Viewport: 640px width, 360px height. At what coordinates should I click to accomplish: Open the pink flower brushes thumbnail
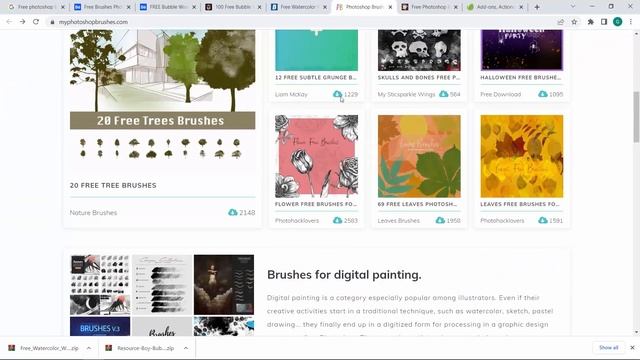(316, 156)
